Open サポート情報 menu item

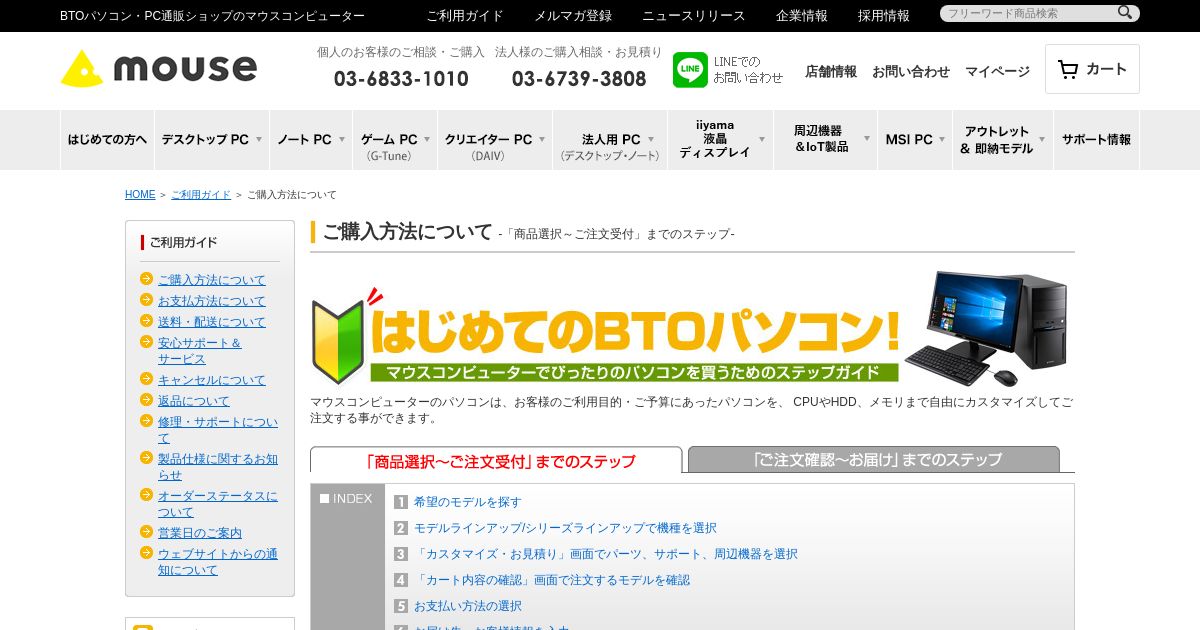tap(1096, 140)
